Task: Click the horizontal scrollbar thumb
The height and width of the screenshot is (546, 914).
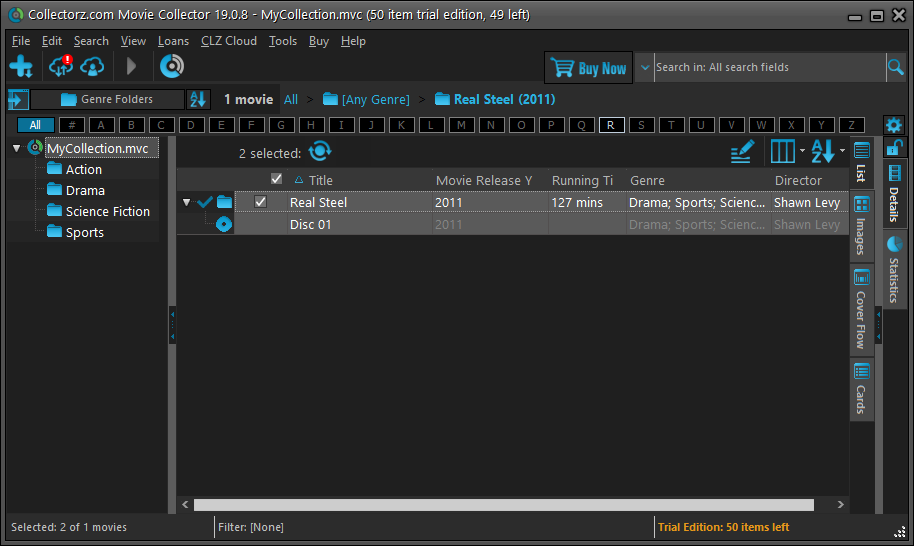Action: 504,505
